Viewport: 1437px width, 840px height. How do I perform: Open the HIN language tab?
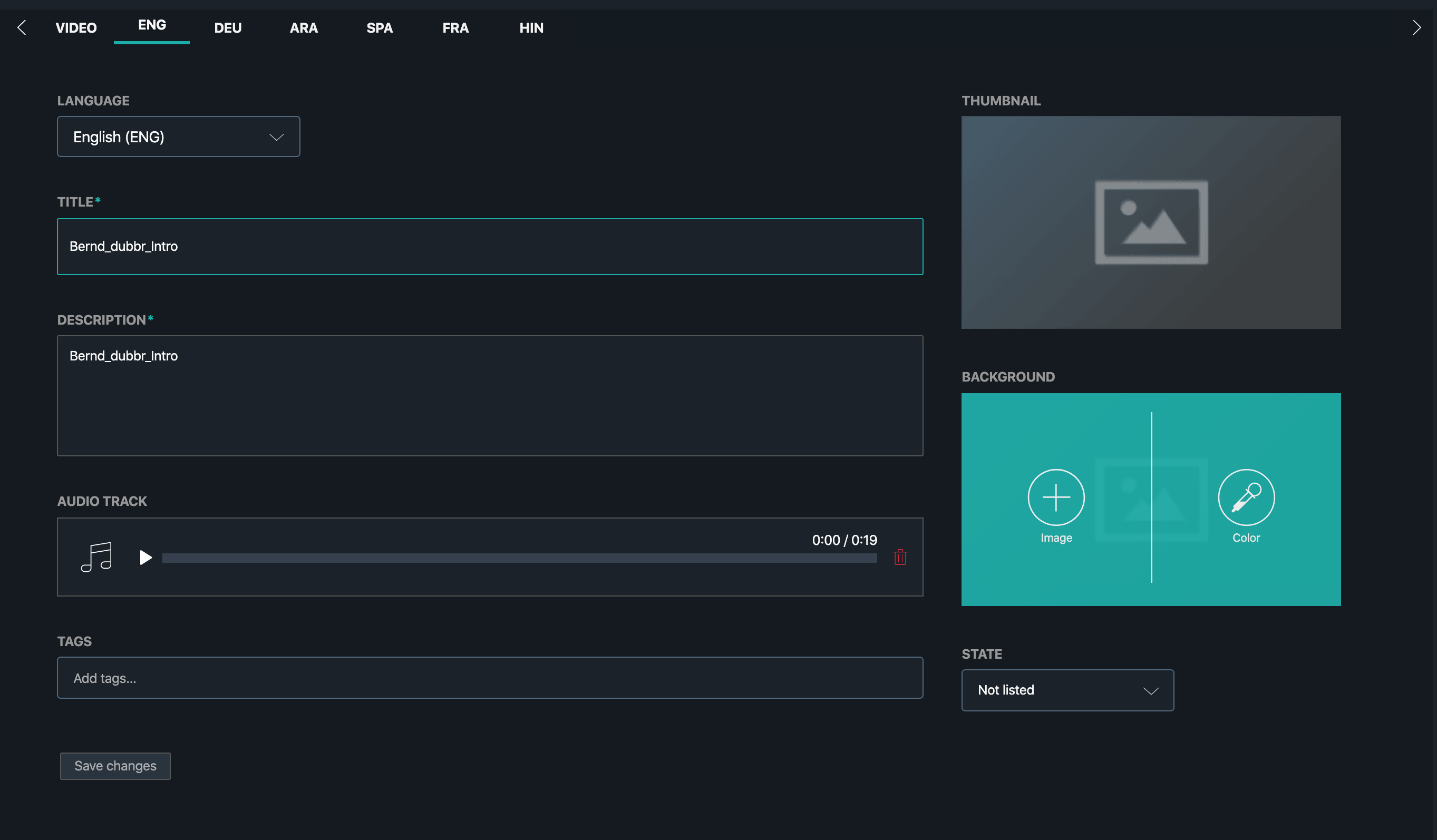point(531,27)
